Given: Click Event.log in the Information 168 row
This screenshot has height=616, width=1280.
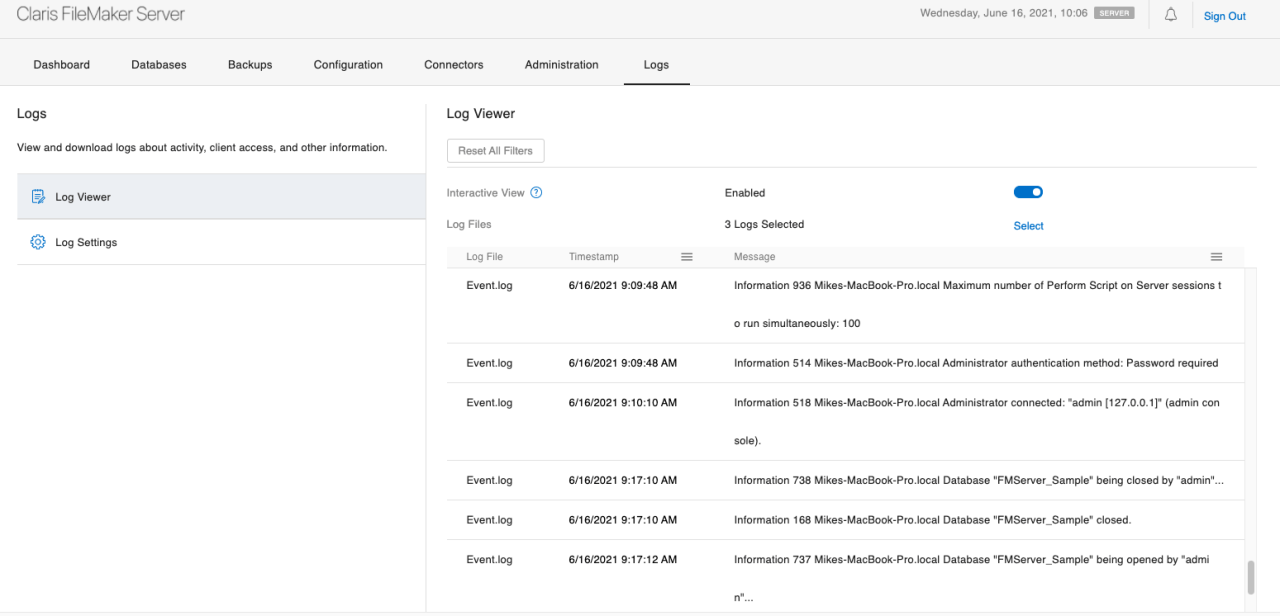Looking at the screenshot, I should coord(489,520).
